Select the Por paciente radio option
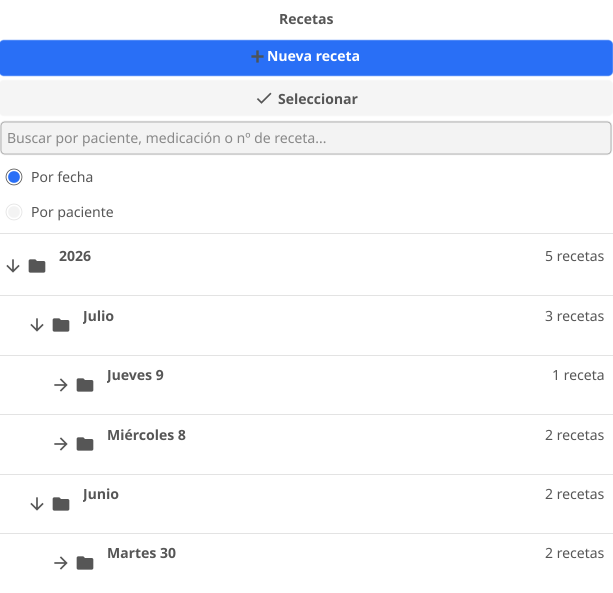This screenshot has height=593, width=613. pos(14,212)
